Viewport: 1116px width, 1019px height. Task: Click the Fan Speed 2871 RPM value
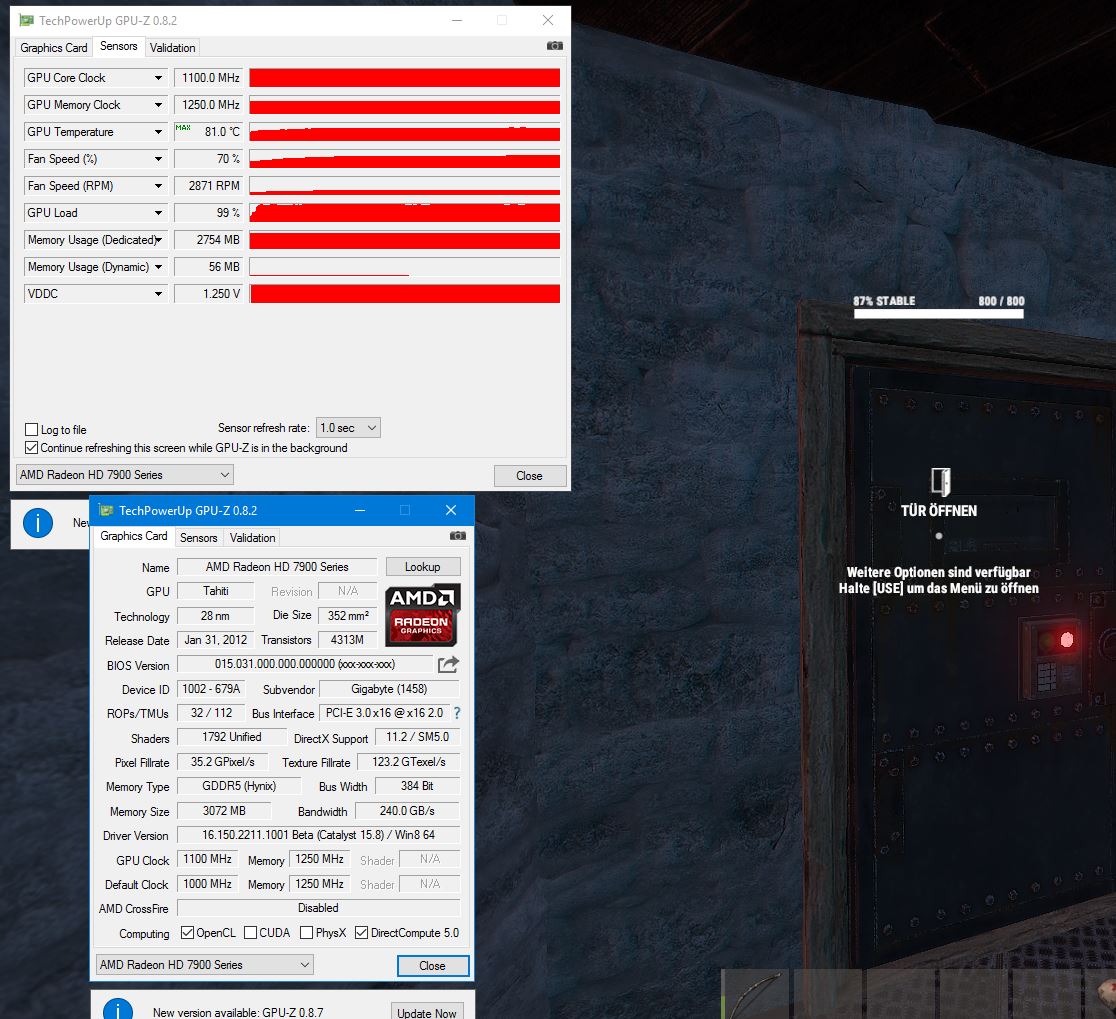click(x=208, y=186)
